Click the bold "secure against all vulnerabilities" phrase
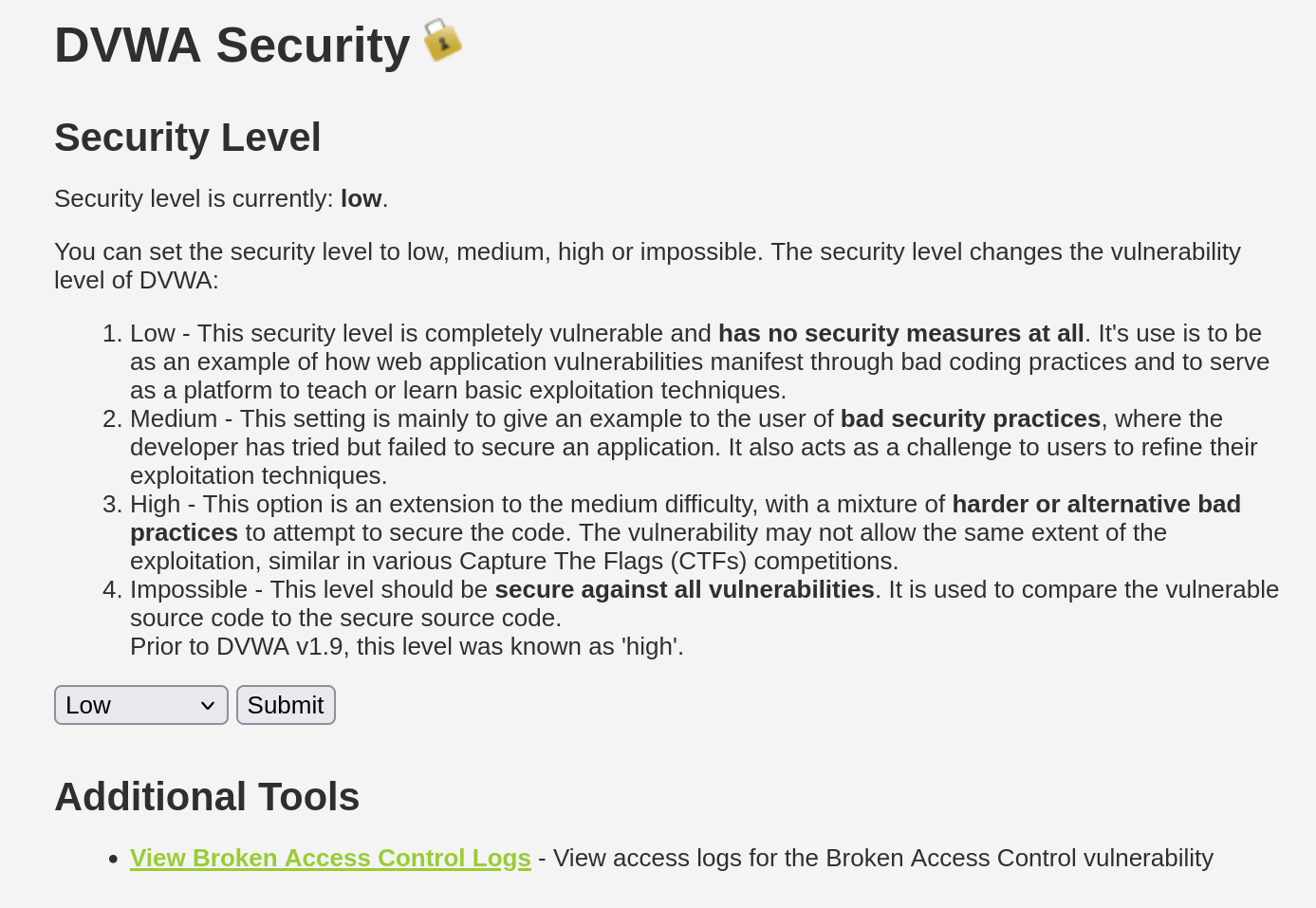This screenshot has height=908, width=1316. click(684, 589)
